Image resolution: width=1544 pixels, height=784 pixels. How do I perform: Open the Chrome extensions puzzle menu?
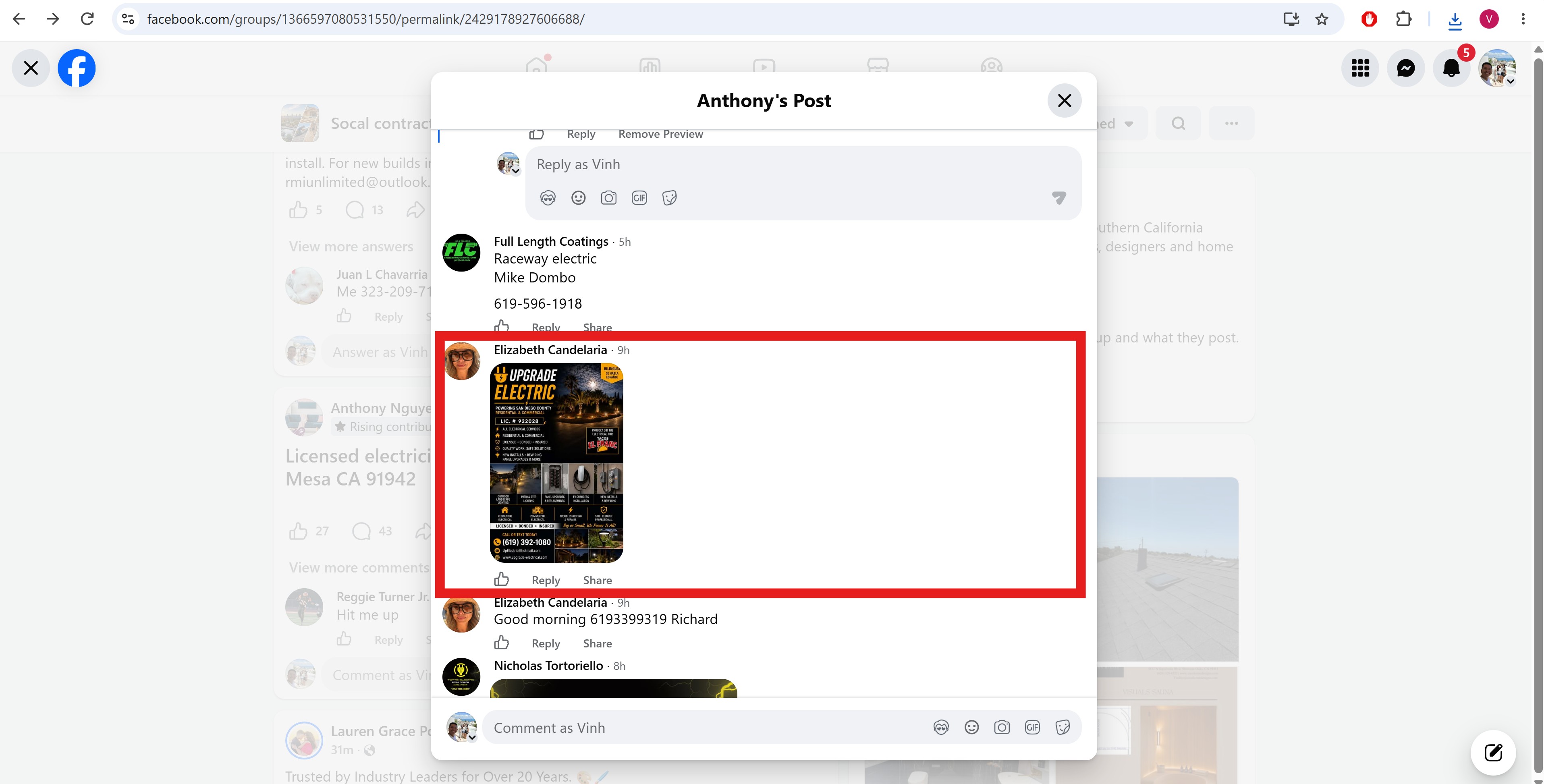pyautogui.click(x=1404, y=19)
